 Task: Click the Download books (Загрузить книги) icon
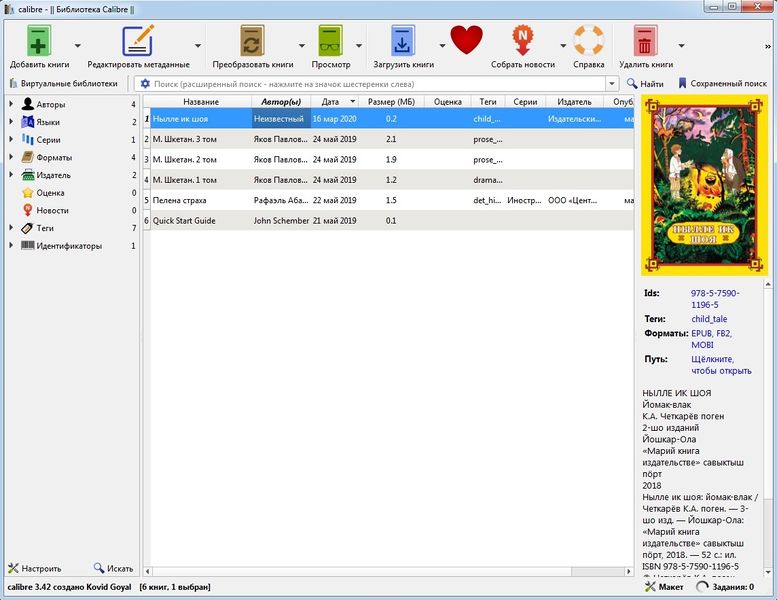[403, 41]
